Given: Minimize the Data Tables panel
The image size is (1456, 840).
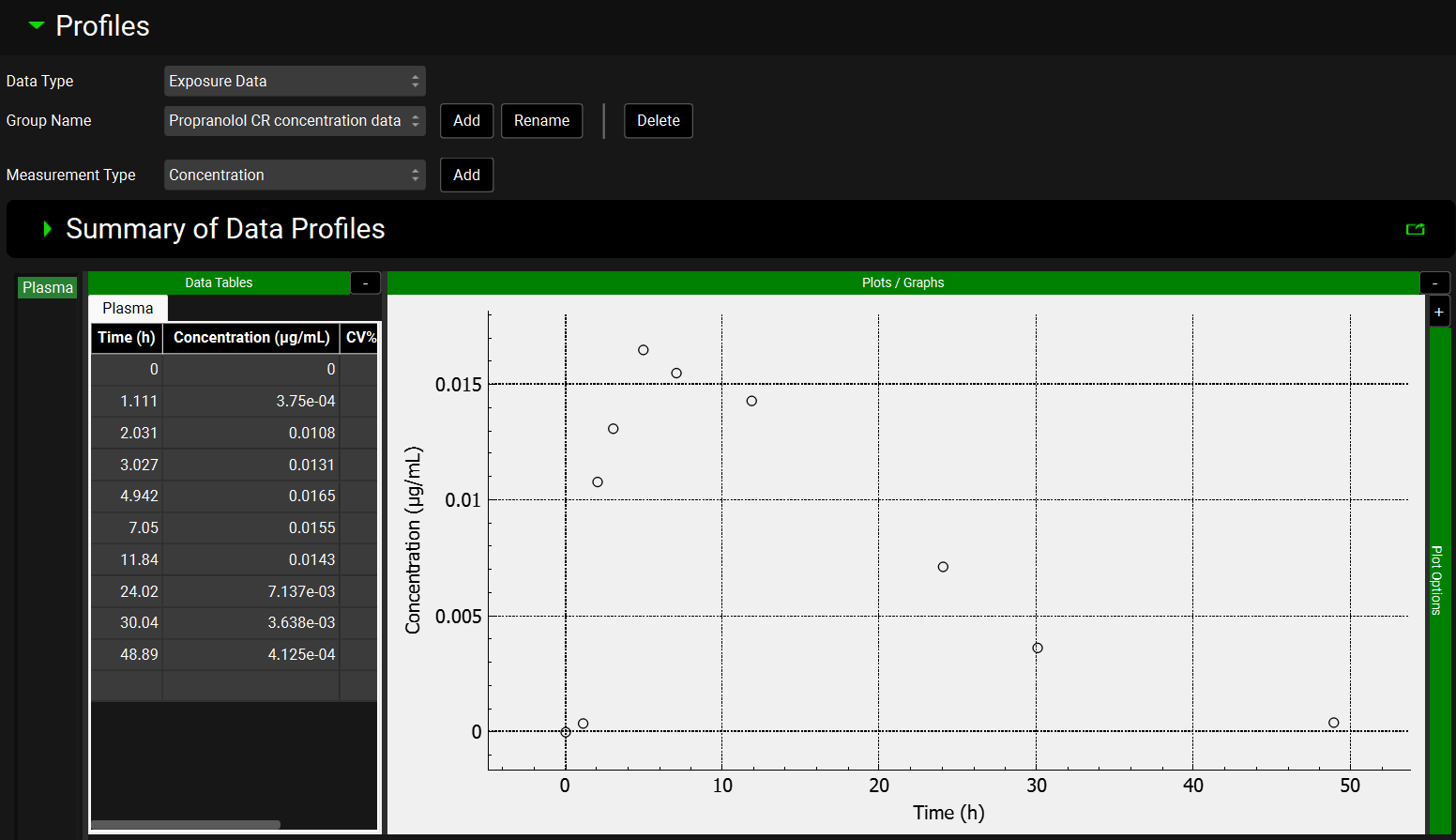Looking at the screenshot, I should (365, 283).
